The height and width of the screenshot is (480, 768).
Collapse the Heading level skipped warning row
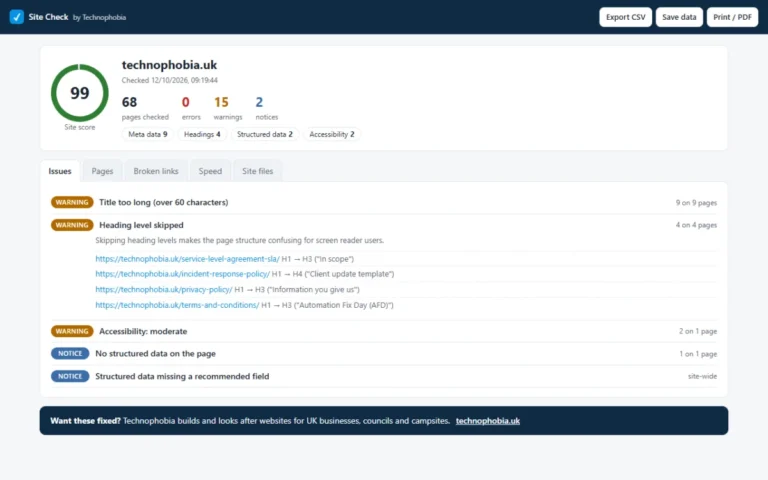coord(384,225)
